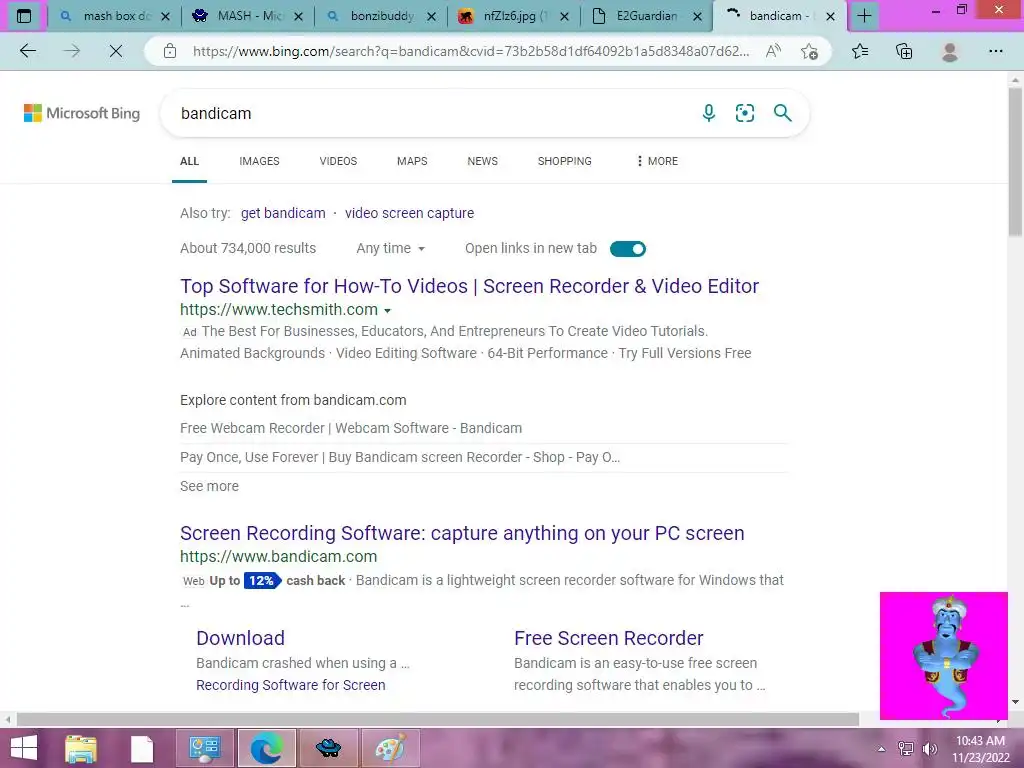This screenshot has width=1024, height=768.
Task: Click the browser address bar URL
Action: pyautogui.click(x=470, y=51)
